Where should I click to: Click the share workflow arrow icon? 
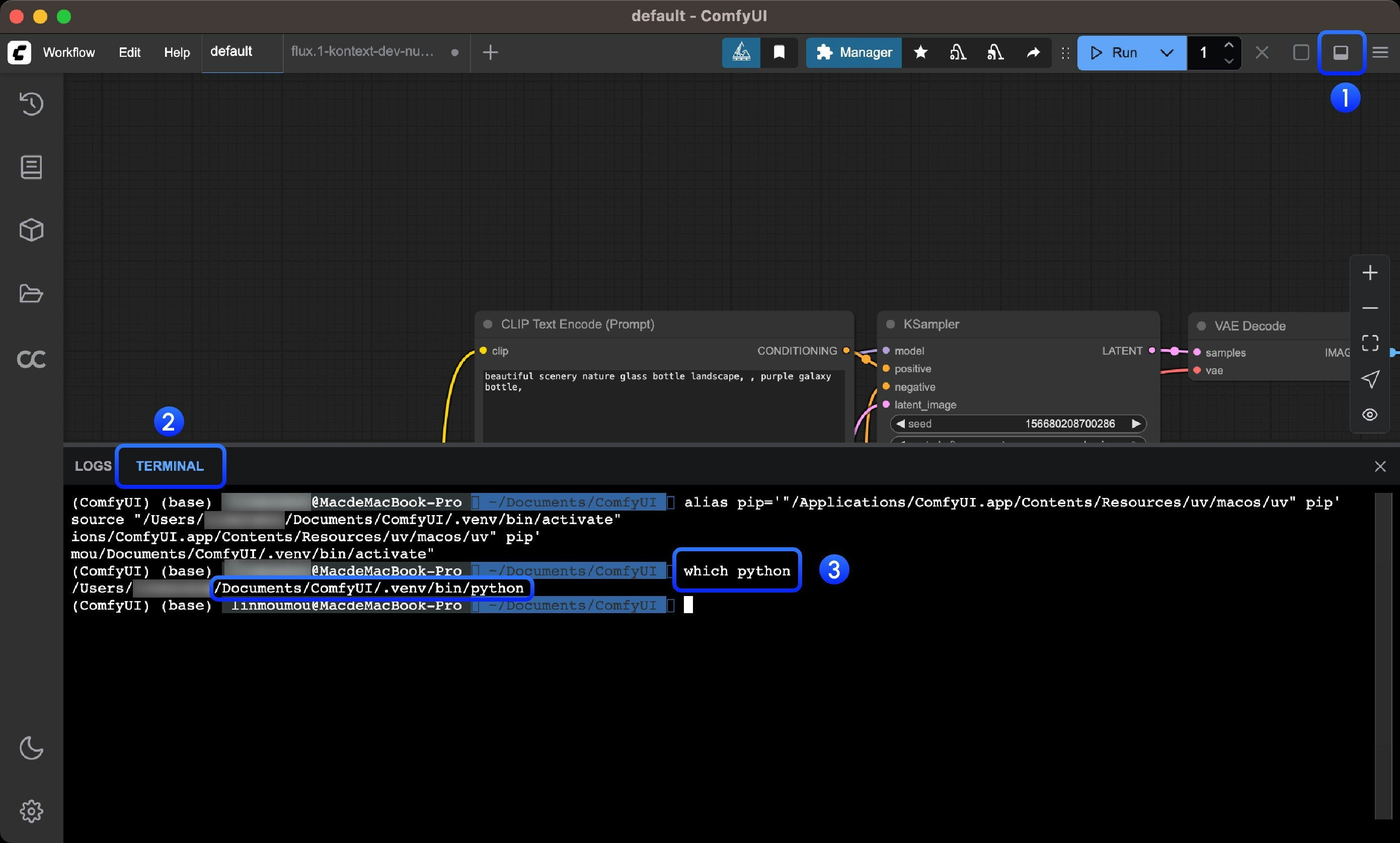(1033, 52)
